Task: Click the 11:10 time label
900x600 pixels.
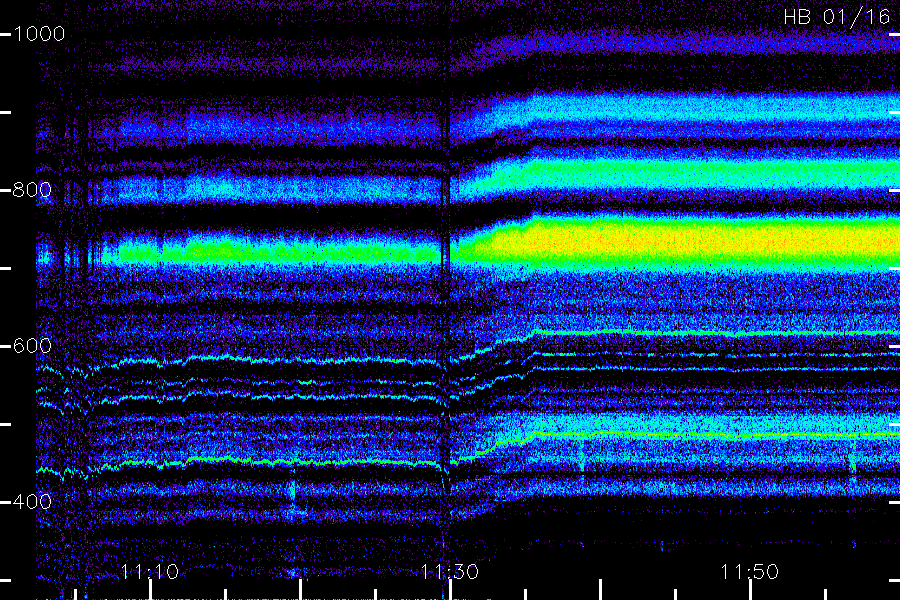Action: click(150, 572)
